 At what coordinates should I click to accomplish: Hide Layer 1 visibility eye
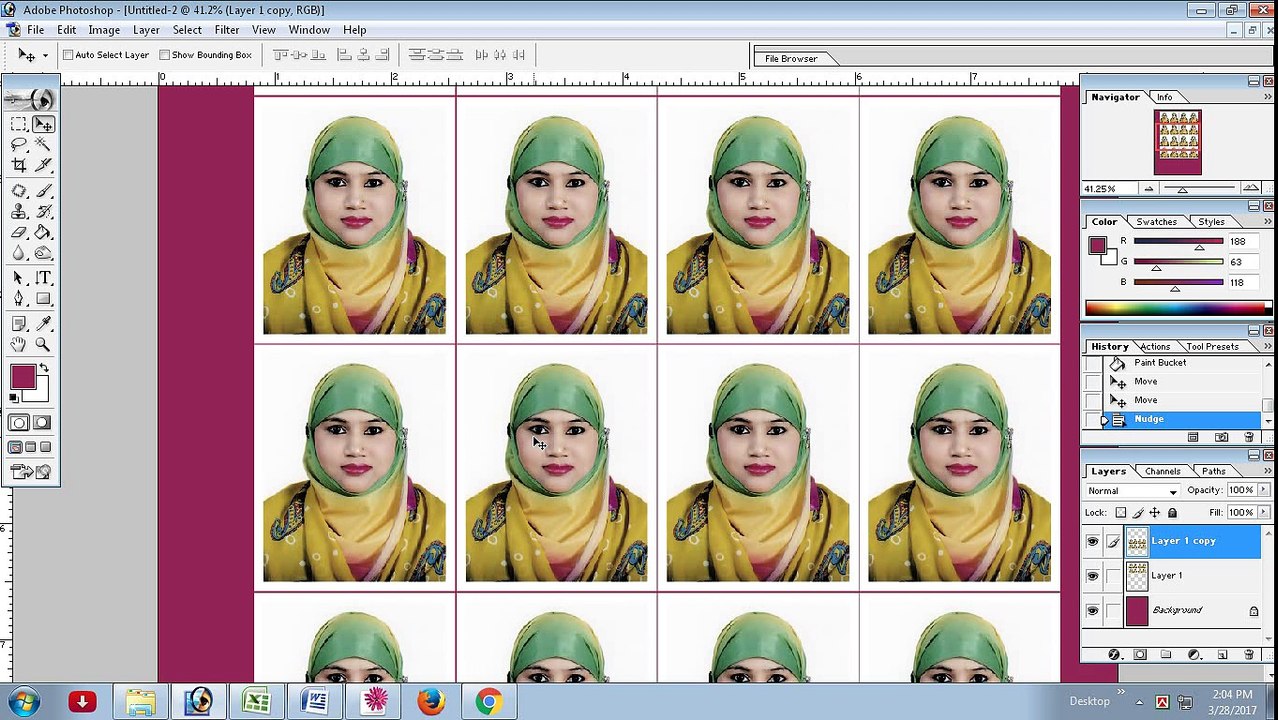[x=1092, y=576]
